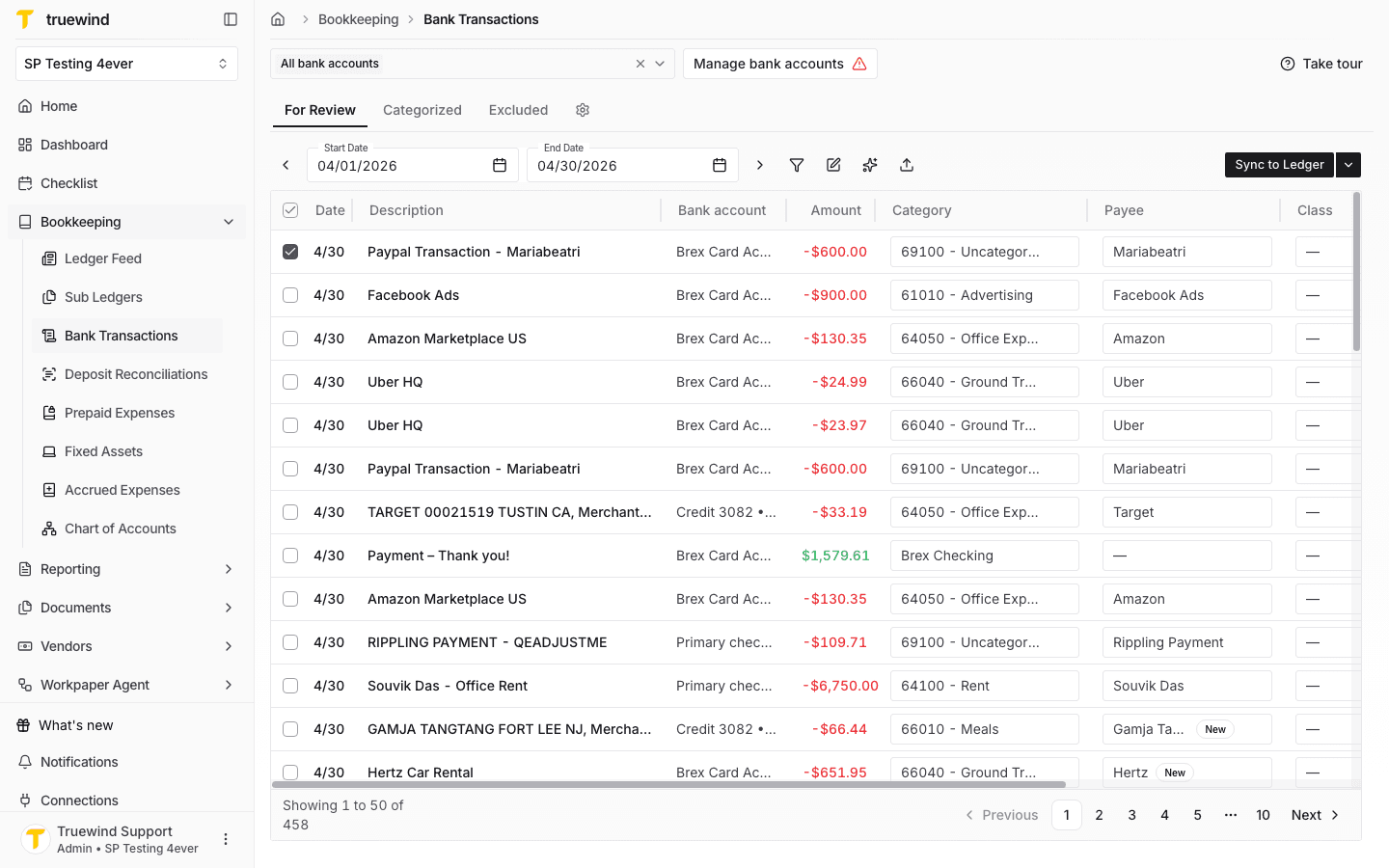Open Fixed Assets page
This screenshot has height=868, width=1389.
click(x=127, y=451)
